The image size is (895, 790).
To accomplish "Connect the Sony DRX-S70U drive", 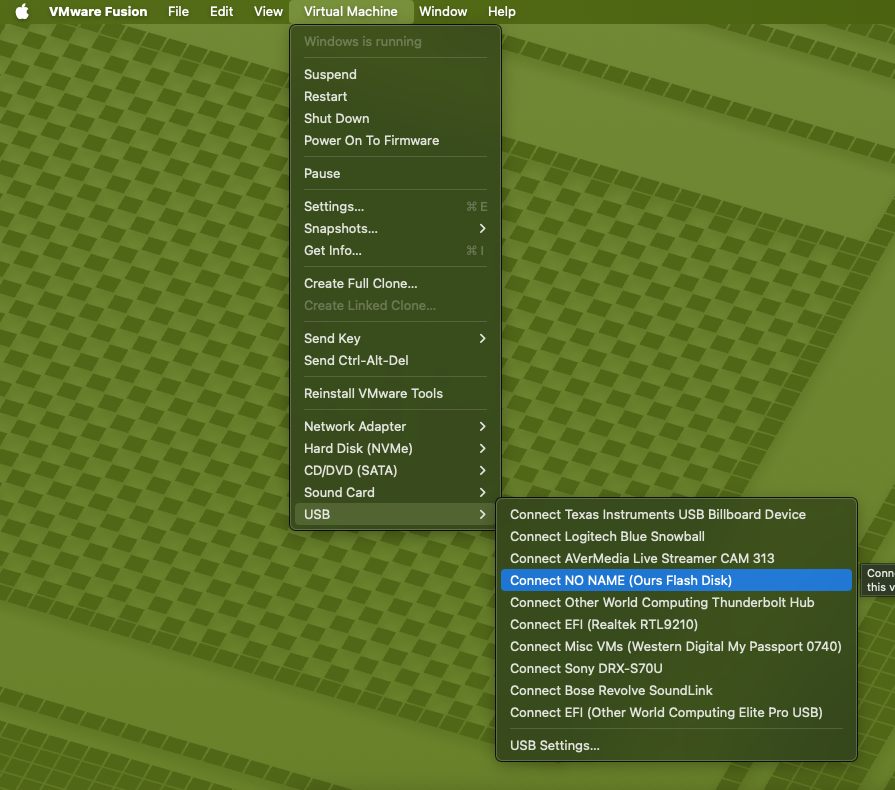I will click(x=676, y=668).
